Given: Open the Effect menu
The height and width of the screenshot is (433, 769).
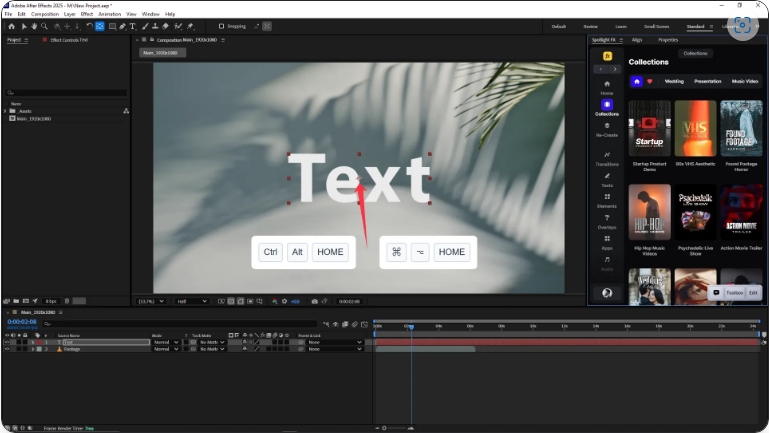Looking at the screenshot, I should [87, 14].
